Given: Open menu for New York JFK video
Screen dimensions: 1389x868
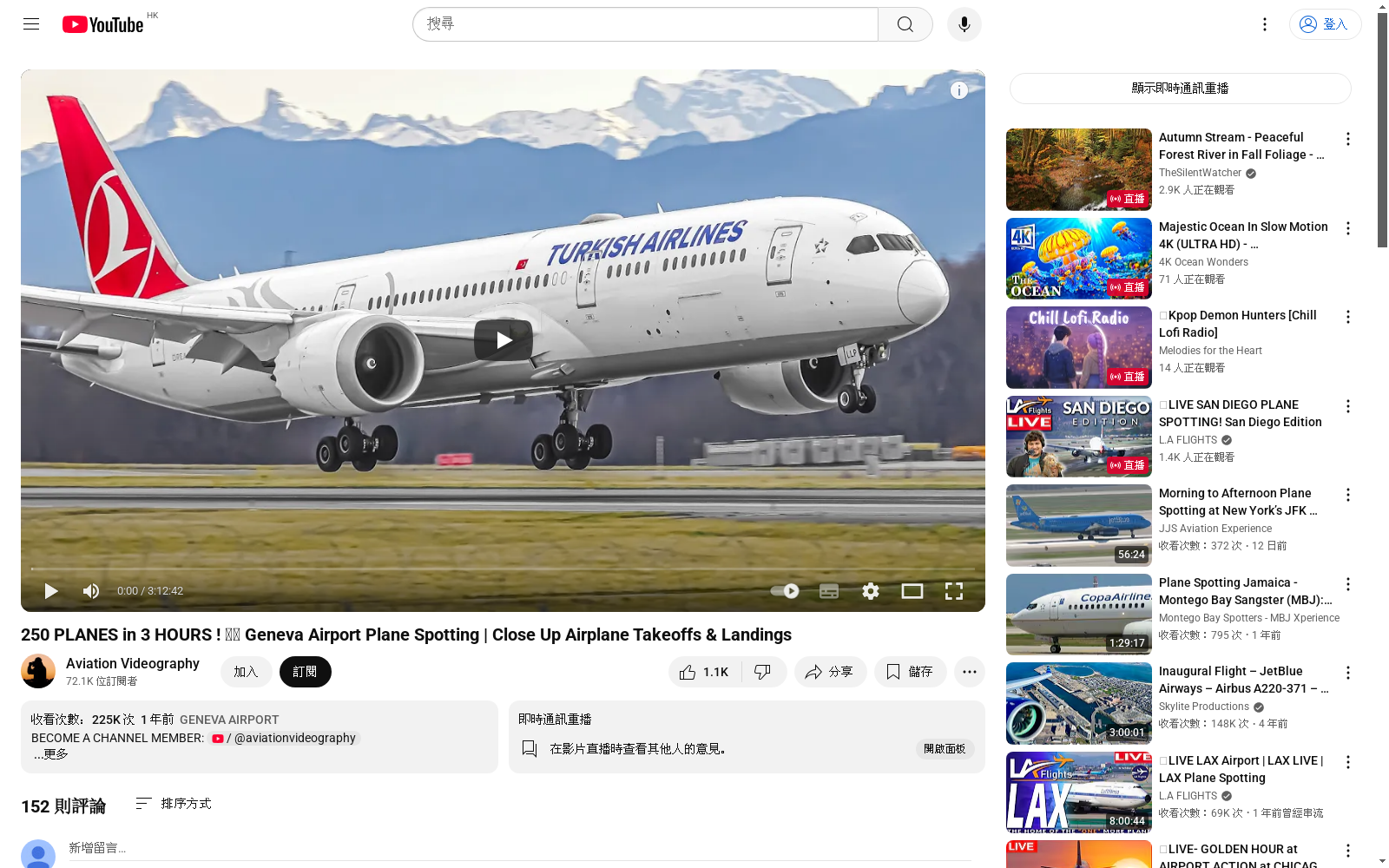Looking at the screenshot, I should click(x=1348, y=495).
